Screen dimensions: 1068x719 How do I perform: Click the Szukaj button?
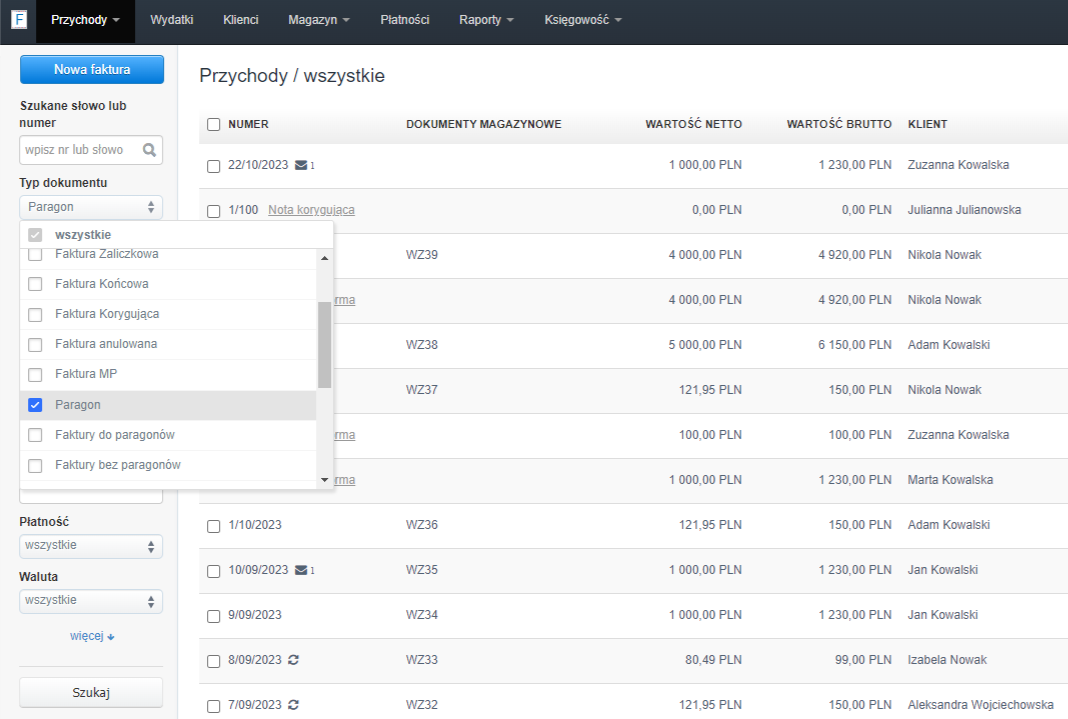point(91,692)
